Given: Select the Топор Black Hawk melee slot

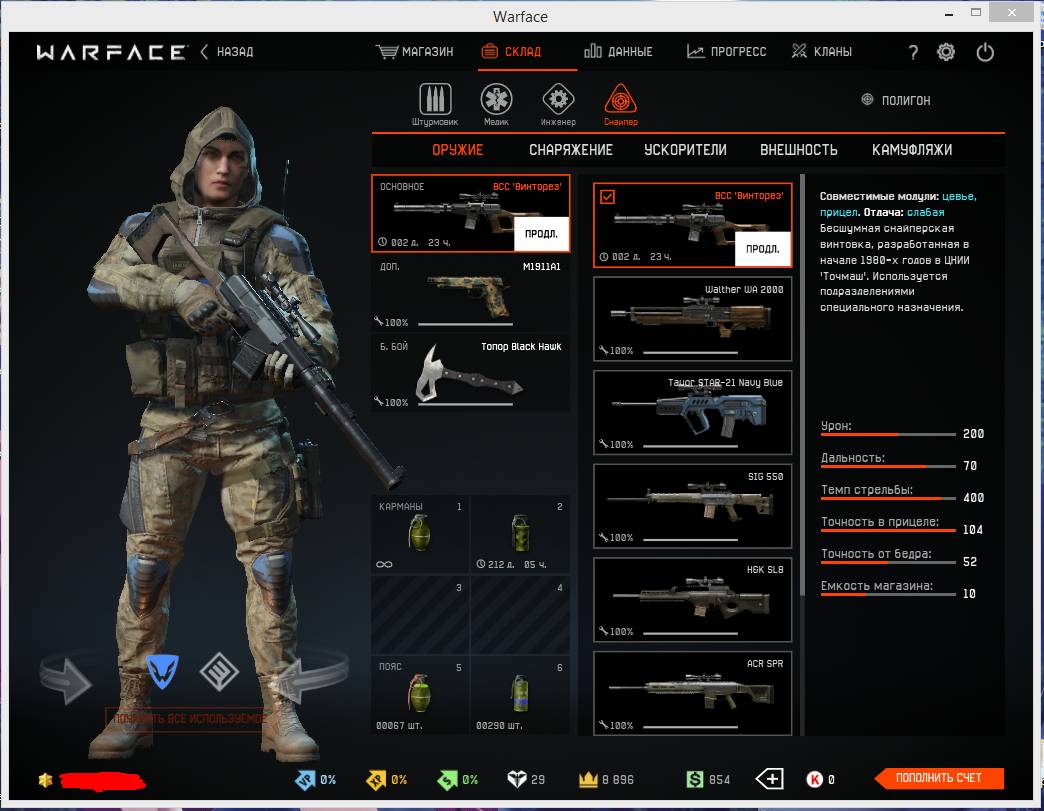Looking at the screenshot, I should pyautogui.click(x=470, y=373).
